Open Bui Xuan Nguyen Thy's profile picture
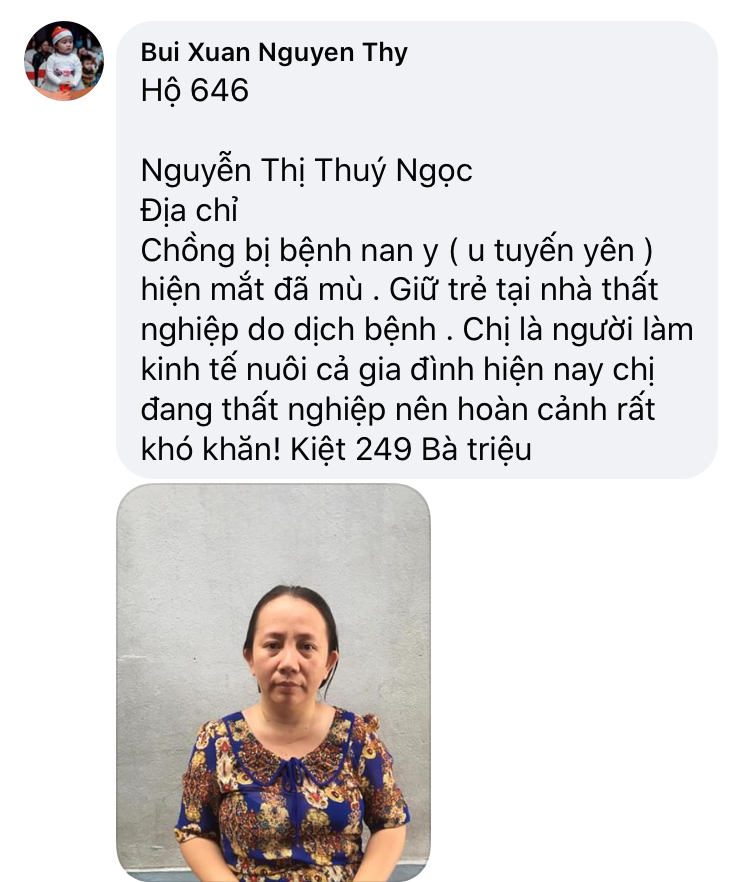This screenshot has height=882, width=750. (x=64, y=61)
